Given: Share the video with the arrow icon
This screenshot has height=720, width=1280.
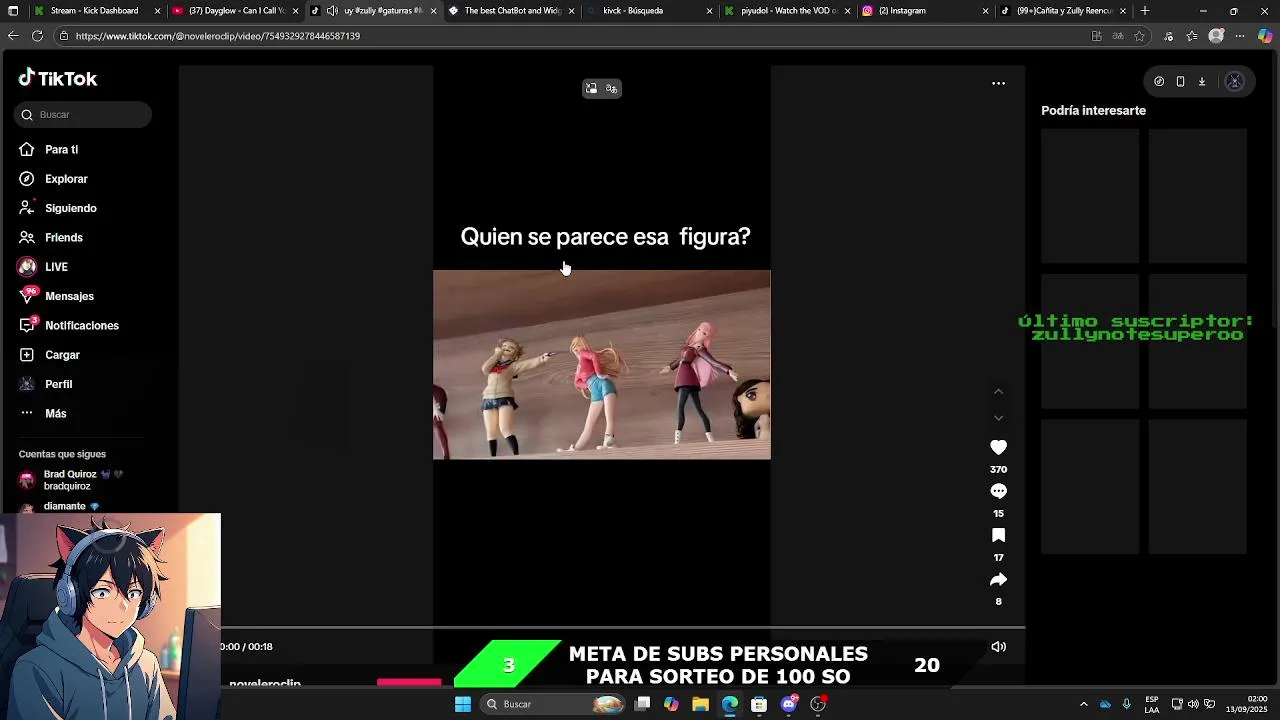Looking at the screenshot, I should pyautogui.click(x=998, y=579).
